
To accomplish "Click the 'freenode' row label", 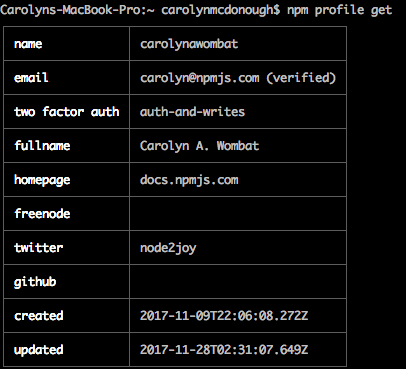I will point(42,214).
